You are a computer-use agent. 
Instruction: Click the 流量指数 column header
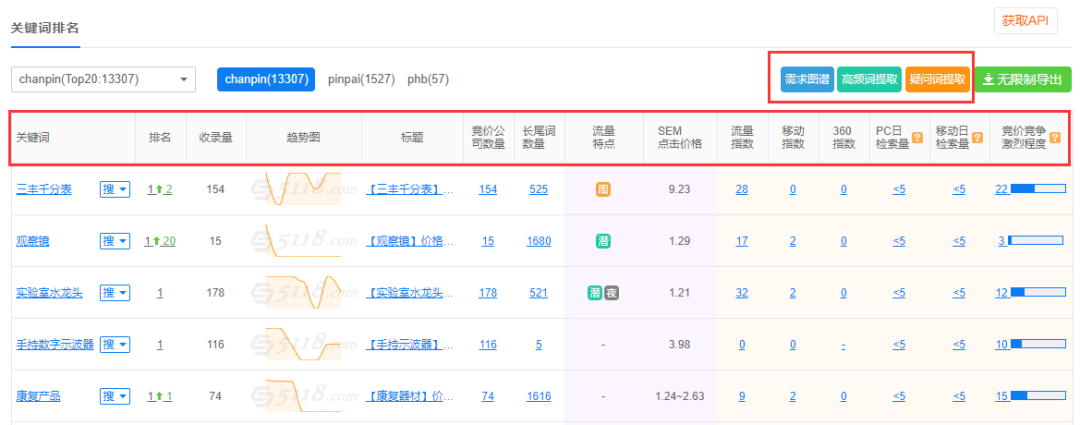coord(742,138)
